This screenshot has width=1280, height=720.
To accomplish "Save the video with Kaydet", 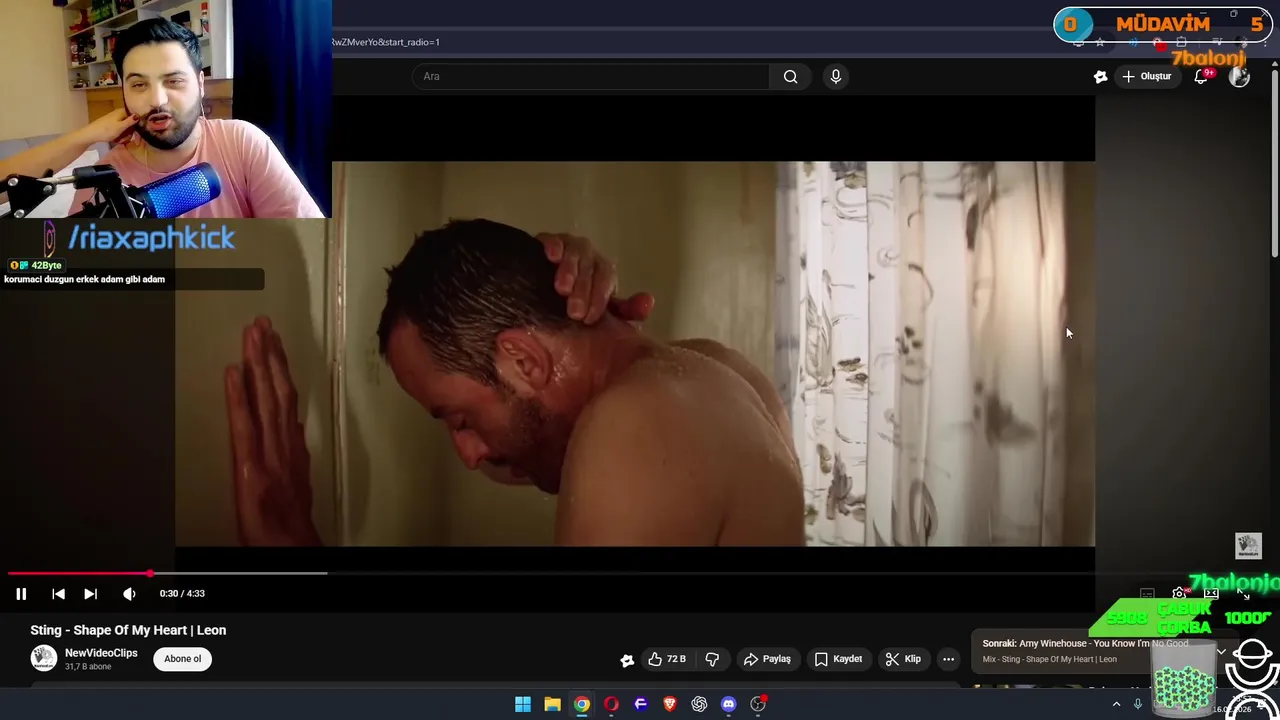I will [838, 659].
